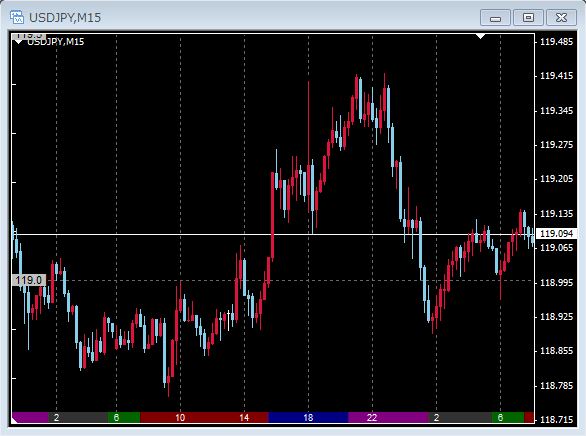Minimize the USDJPY,M15 chart window

pyautogui.click(x=495, y=18)
